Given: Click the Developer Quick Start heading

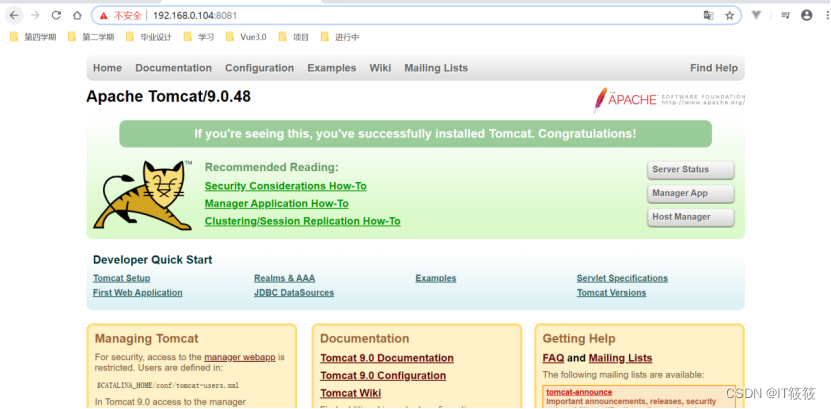Looking at the screenshot, I should point(153,260).
